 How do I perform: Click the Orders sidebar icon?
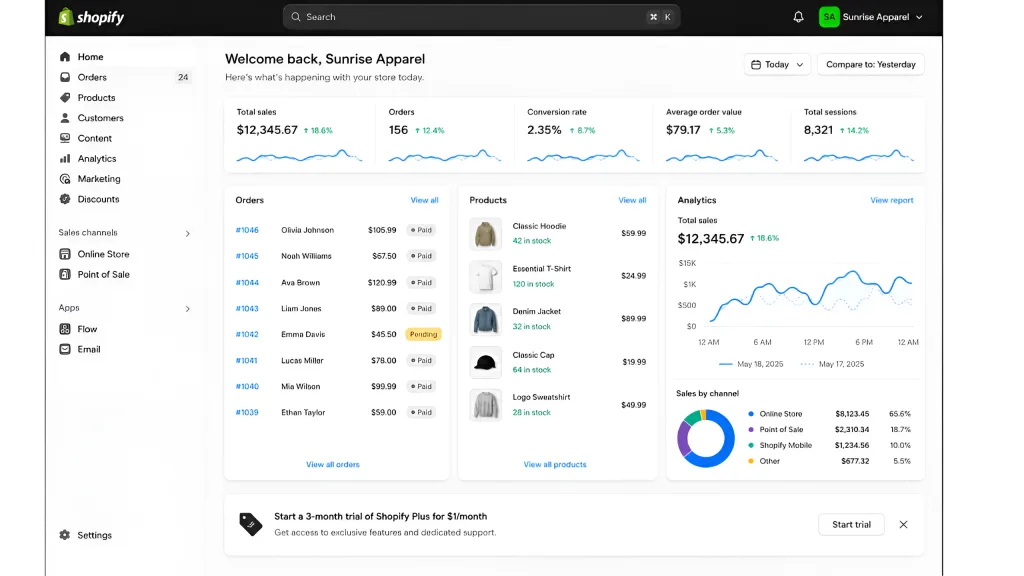point(65,77)
